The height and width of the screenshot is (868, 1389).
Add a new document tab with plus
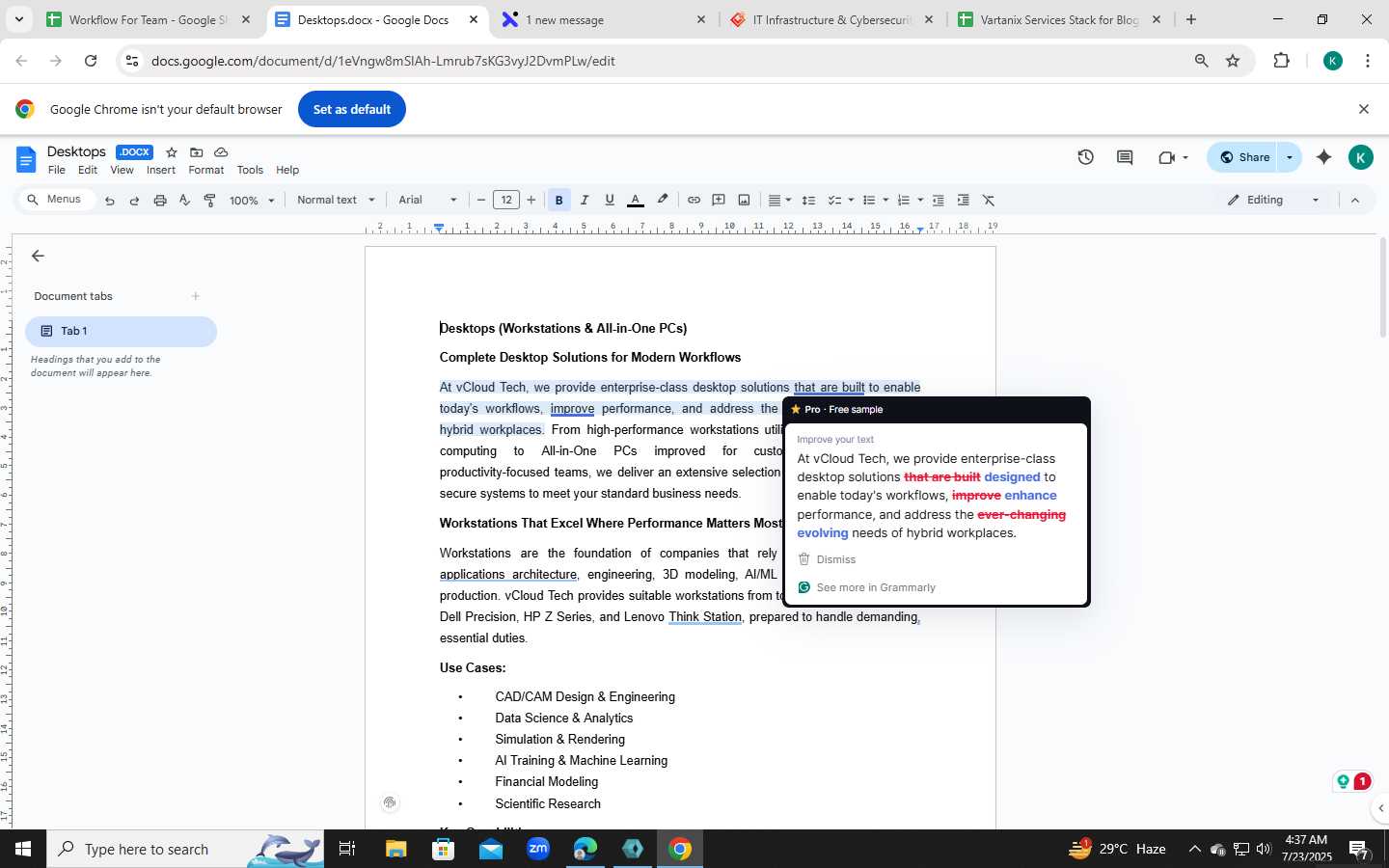pyautogui.click(x=196, y=296)
